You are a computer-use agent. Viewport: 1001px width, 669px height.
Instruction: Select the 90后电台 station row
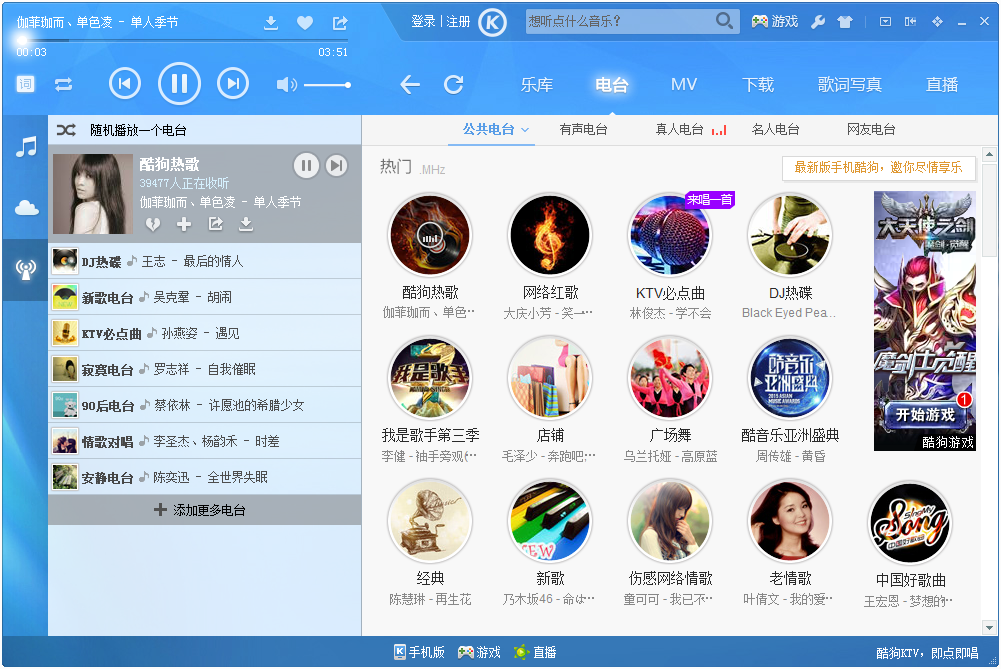pyautogui.click(x=204, y=405)
